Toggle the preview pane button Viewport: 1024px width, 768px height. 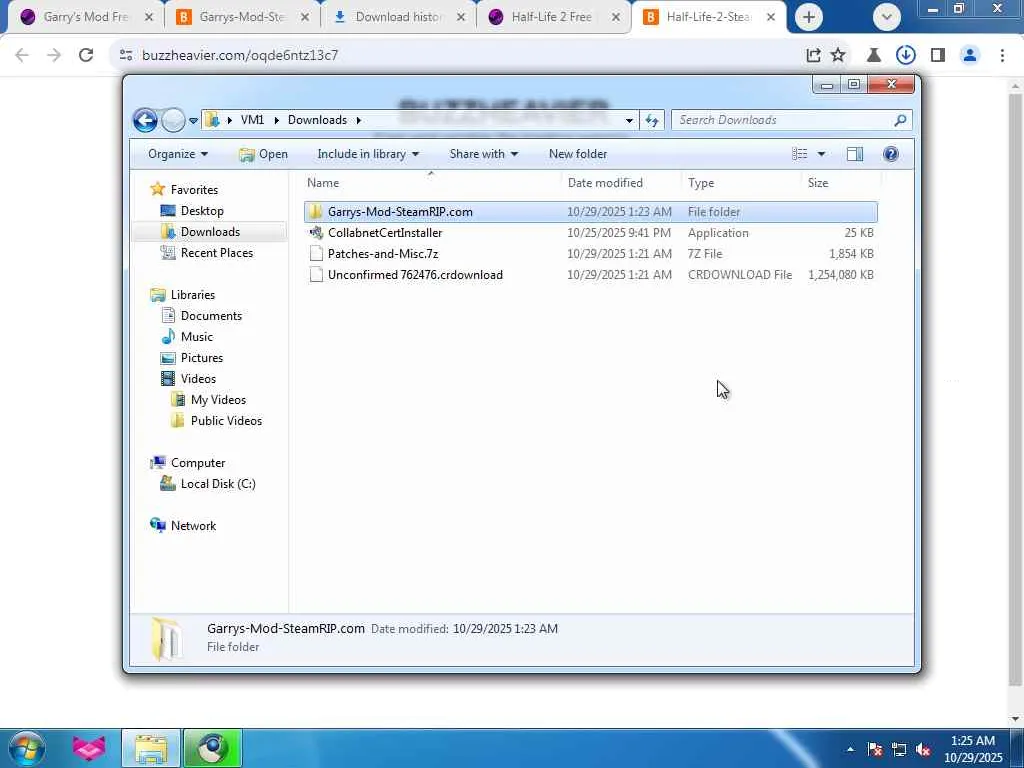(855, 154)
